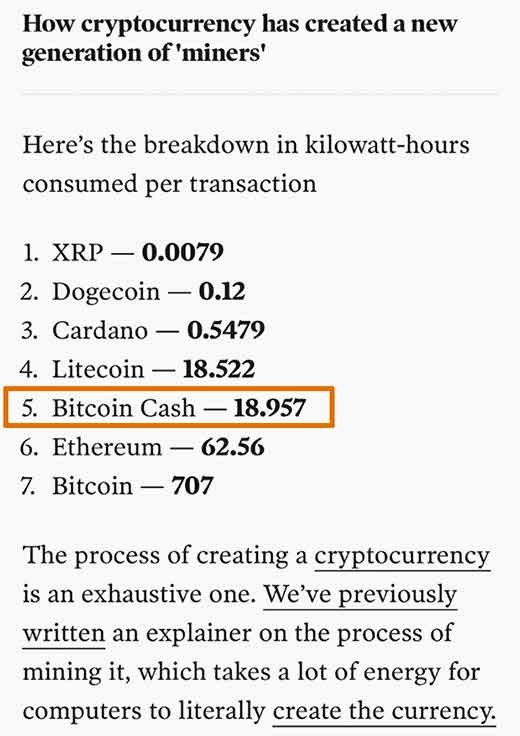Open the cryptocurrency 'miners' article headline
This screenshot has height=736, width=520.
click(239, 38)
